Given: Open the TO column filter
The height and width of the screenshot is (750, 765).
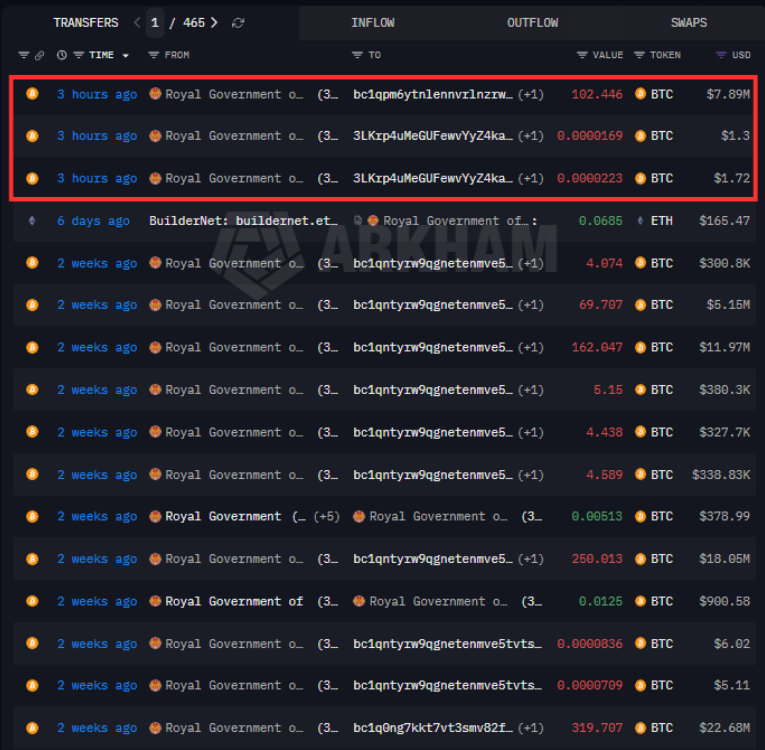Looking at the screenshot, I should (x=357, y=55).
